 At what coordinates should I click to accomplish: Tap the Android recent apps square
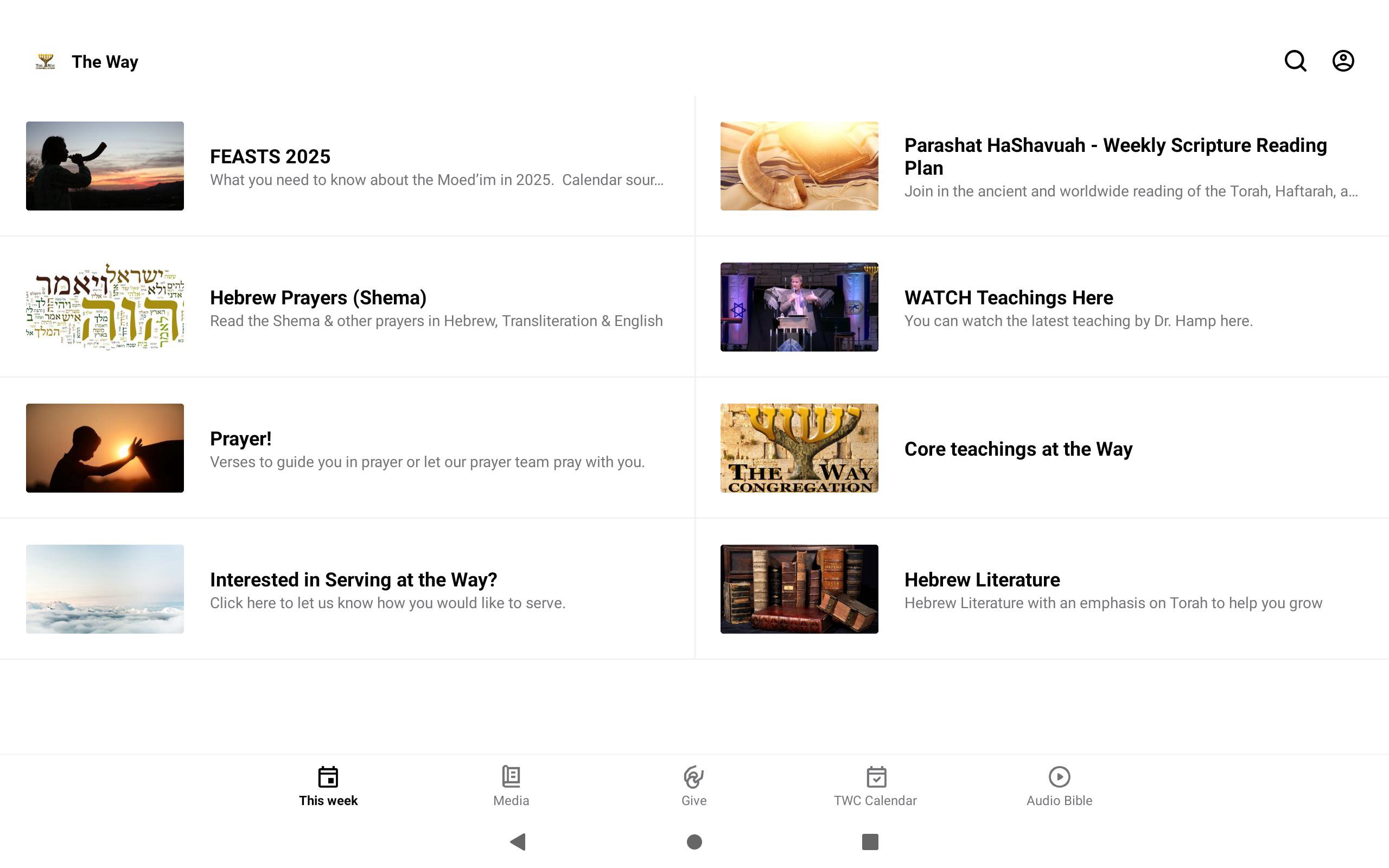pyautogui.click(x=870, y=841)
